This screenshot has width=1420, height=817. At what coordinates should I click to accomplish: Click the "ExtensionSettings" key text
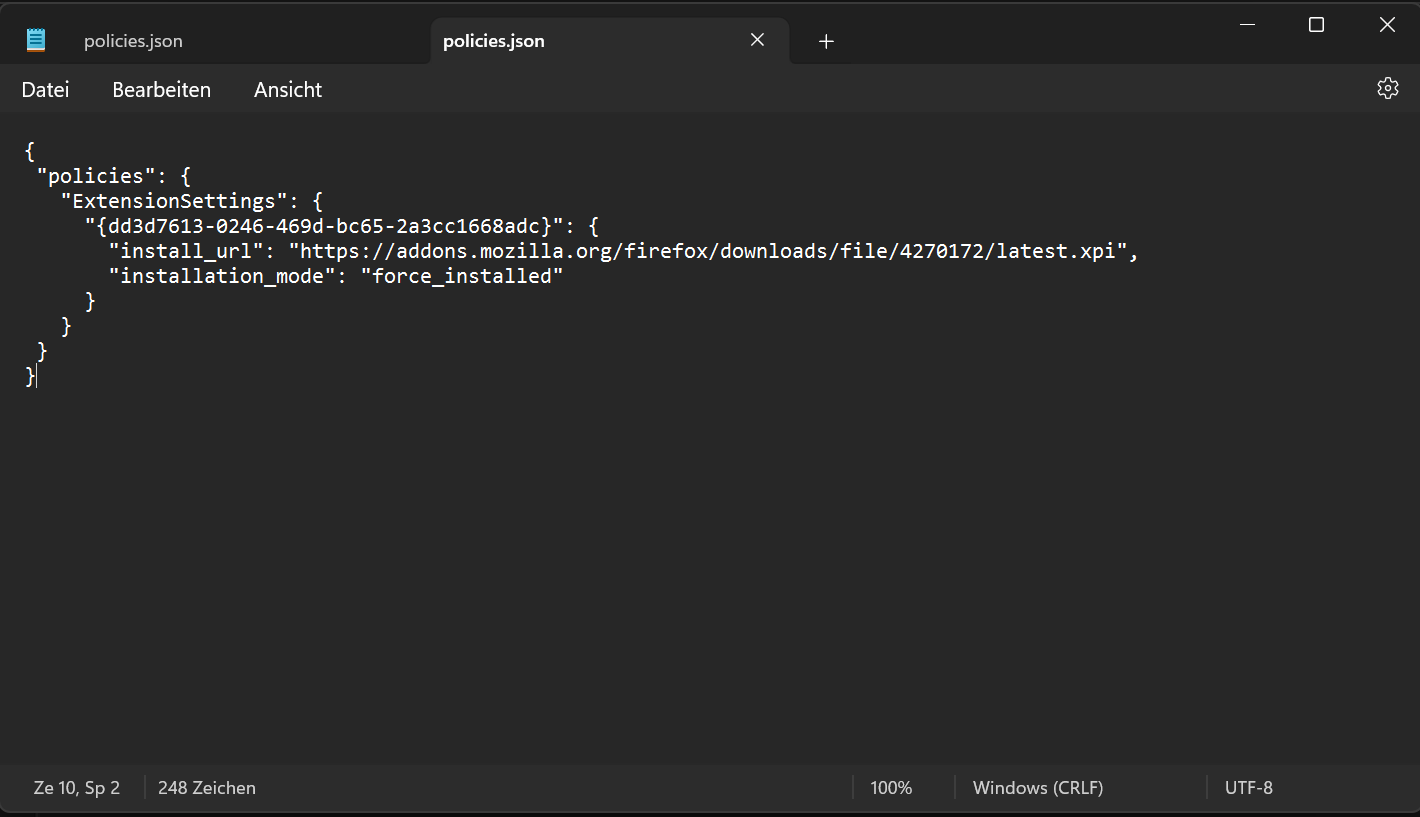tap(174, 201)
